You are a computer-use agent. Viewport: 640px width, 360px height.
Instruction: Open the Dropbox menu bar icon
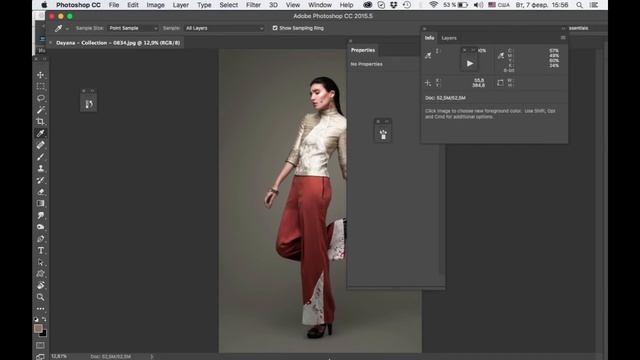[393, 5]
